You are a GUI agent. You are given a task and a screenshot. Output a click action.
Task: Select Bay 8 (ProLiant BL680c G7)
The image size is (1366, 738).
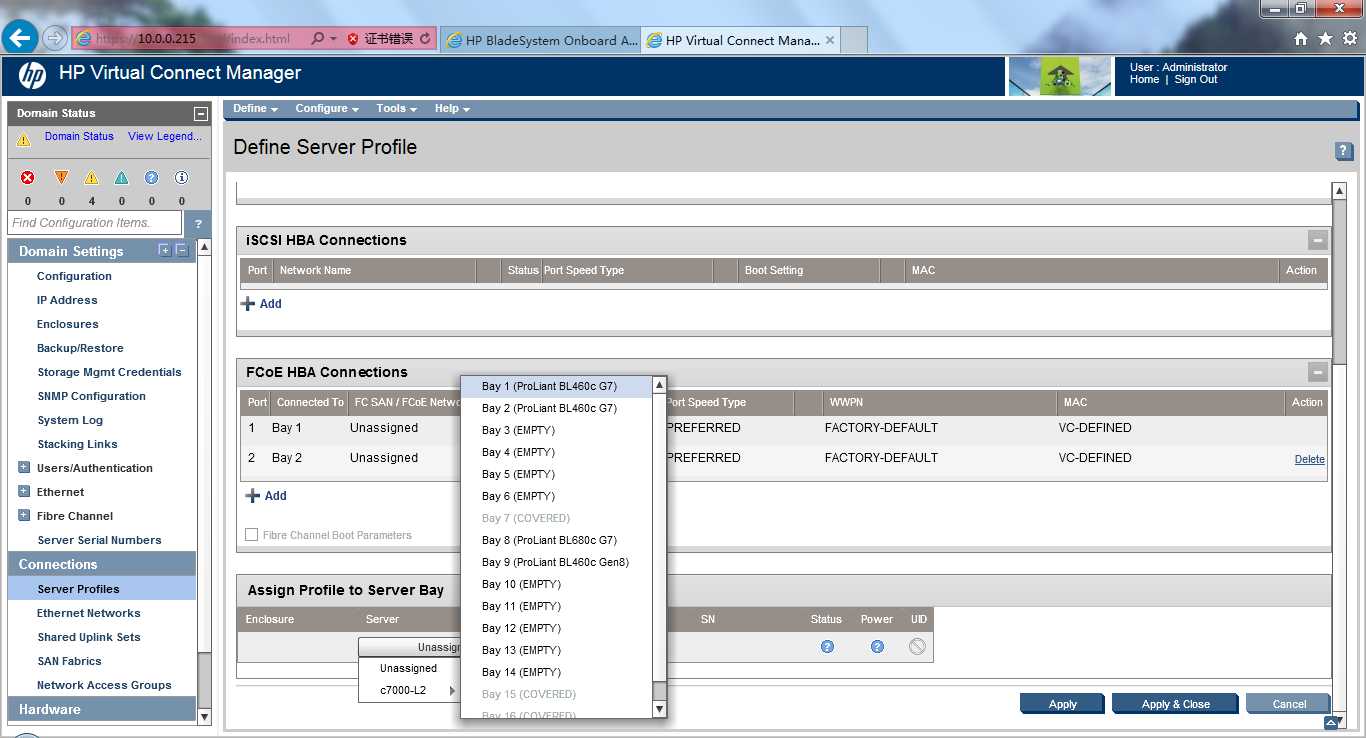[556, 540]
